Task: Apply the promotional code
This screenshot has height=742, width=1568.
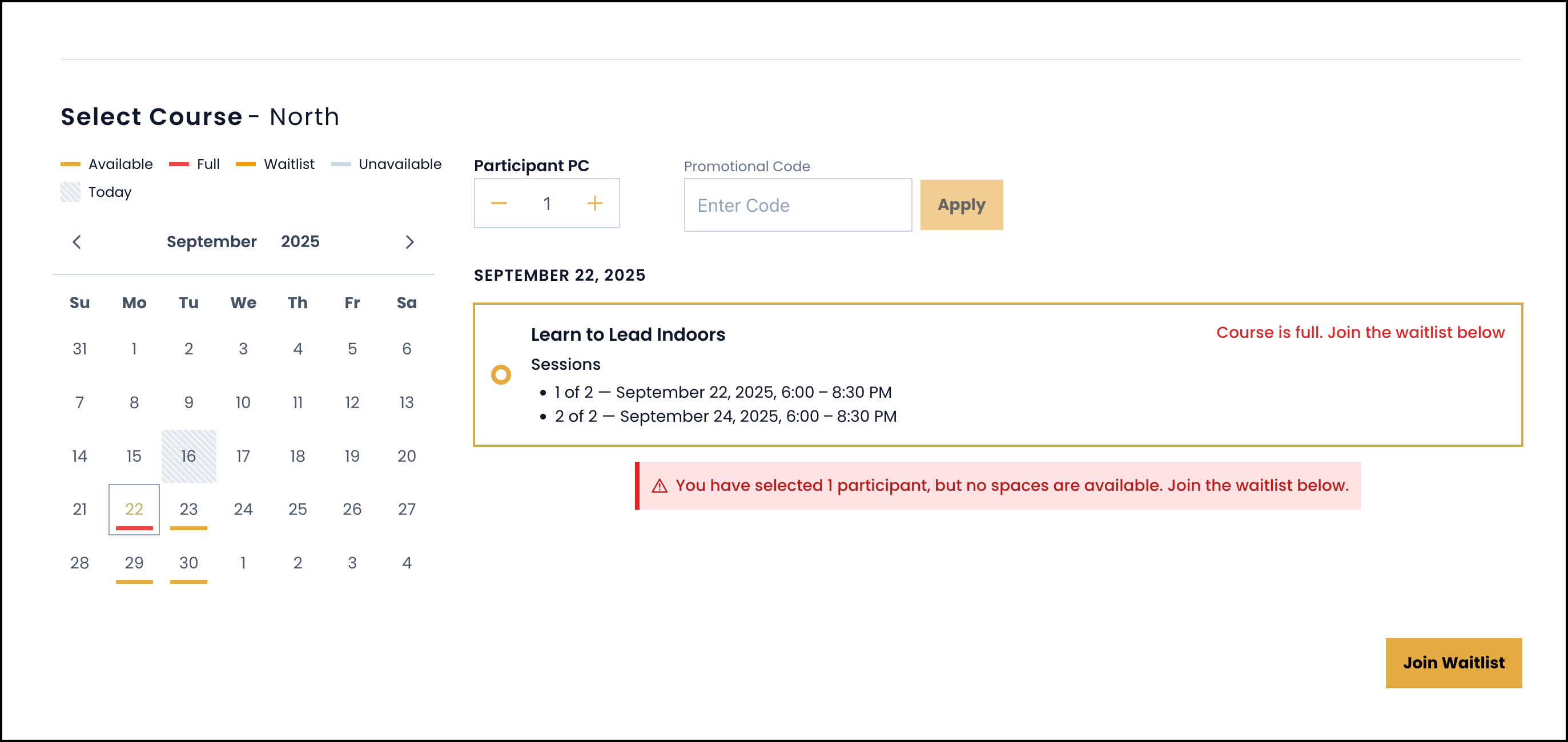Action: 961,205
